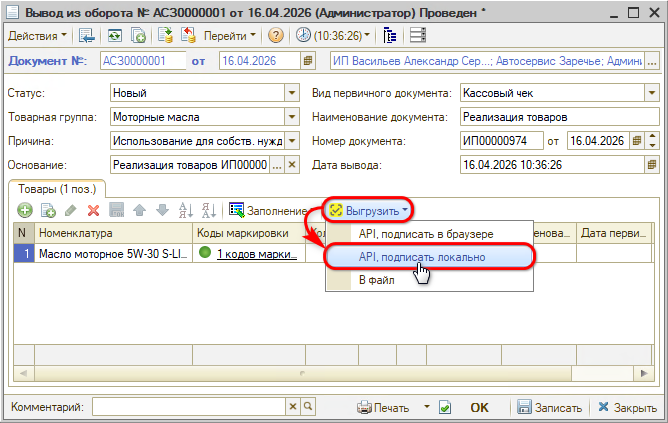Select 'API, подписать локально' menu item
Viewport: 668px width, 423px height.
(x=421, y=257)
